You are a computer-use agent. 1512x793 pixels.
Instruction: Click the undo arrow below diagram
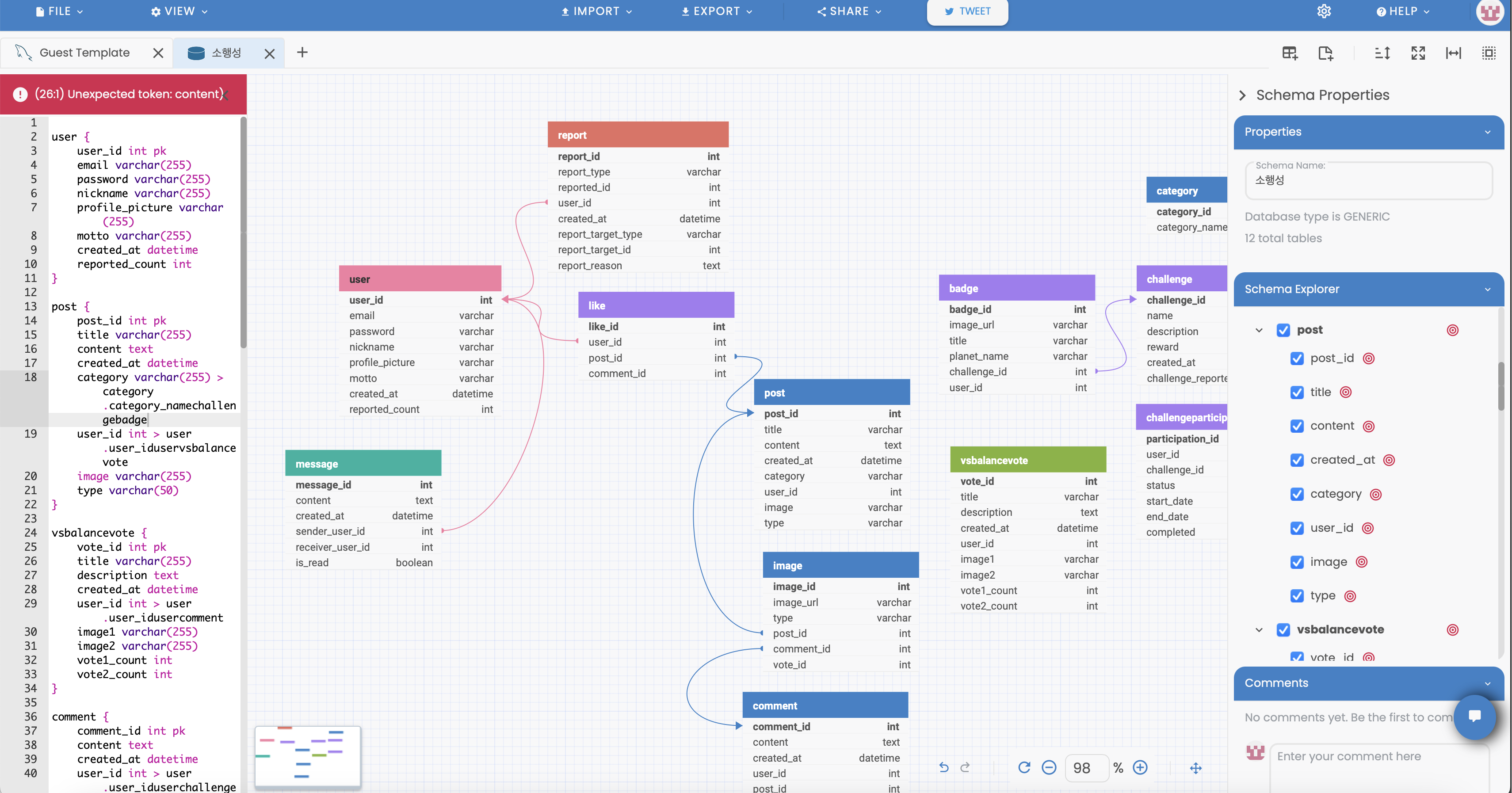pyautogui.click(x=944, y=767)
